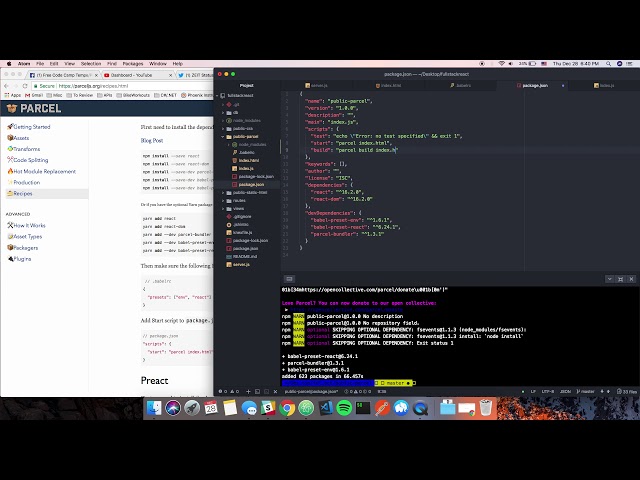Go back in Chrome window
Screen dimensions: 640x480
pos(6,86)
